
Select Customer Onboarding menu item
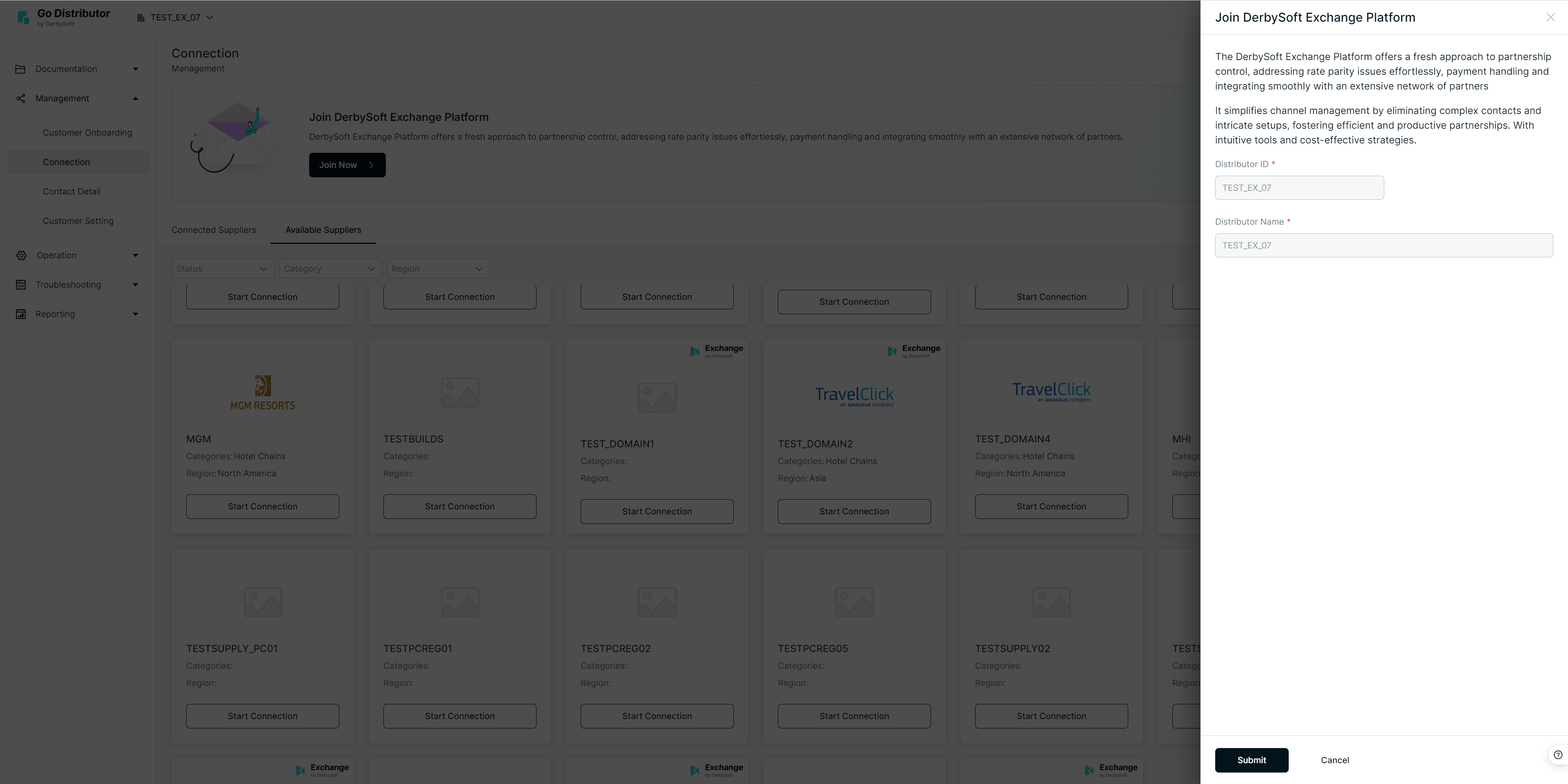click(87, 132)
